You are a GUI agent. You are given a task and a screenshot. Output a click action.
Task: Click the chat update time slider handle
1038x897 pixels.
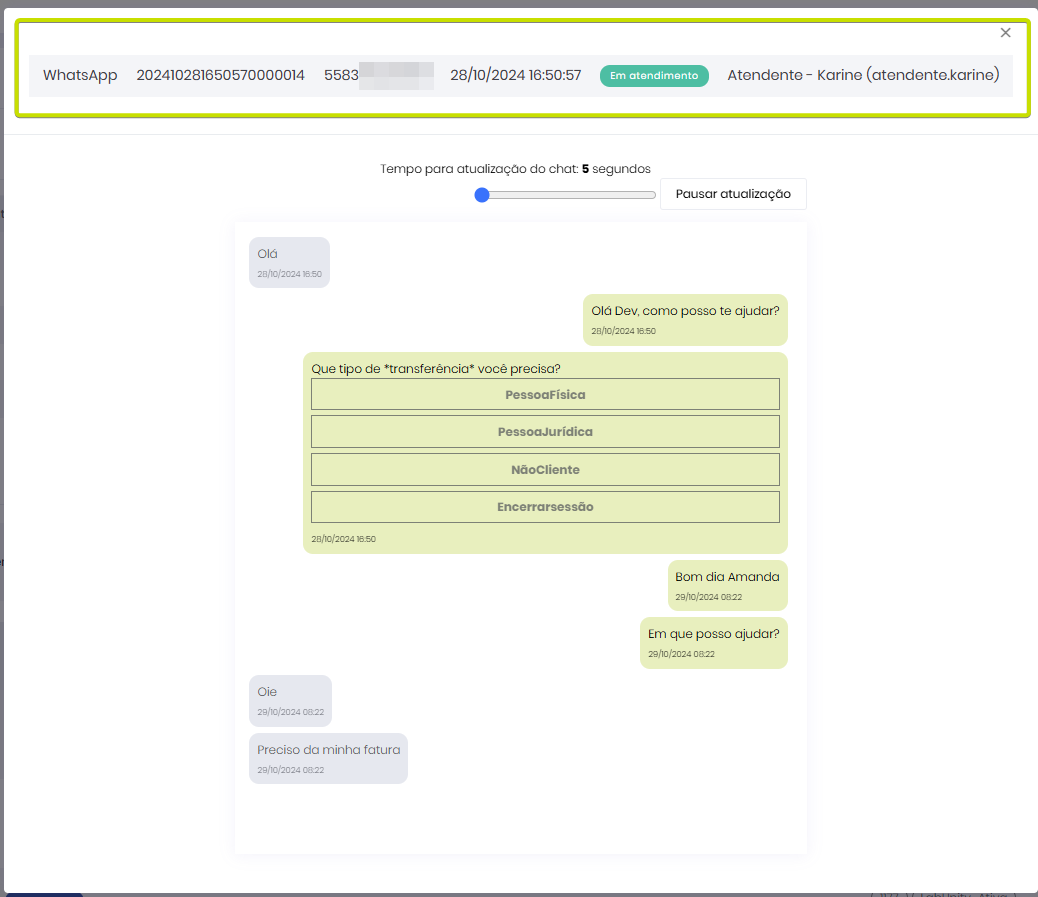[482, 195]
